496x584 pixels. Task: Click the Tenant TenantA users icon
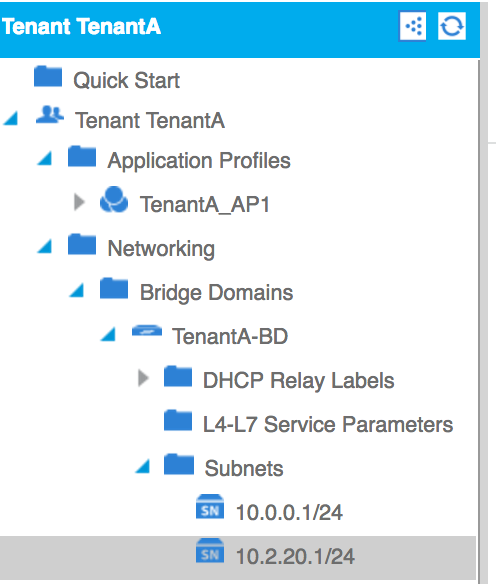pyautogui.click(x=50, y=115)
